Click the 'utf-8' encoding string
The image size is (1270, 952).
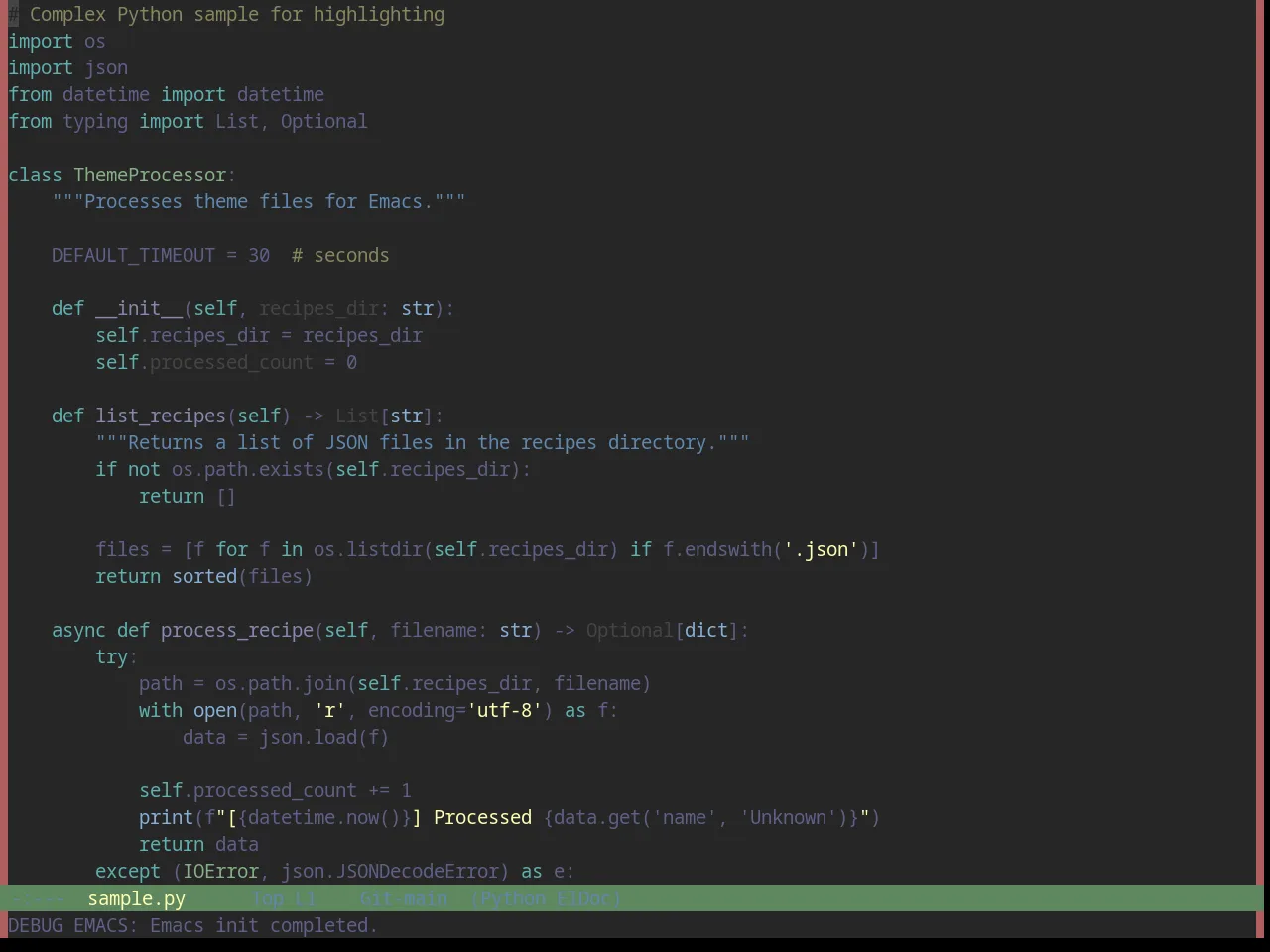pos(504,710)
